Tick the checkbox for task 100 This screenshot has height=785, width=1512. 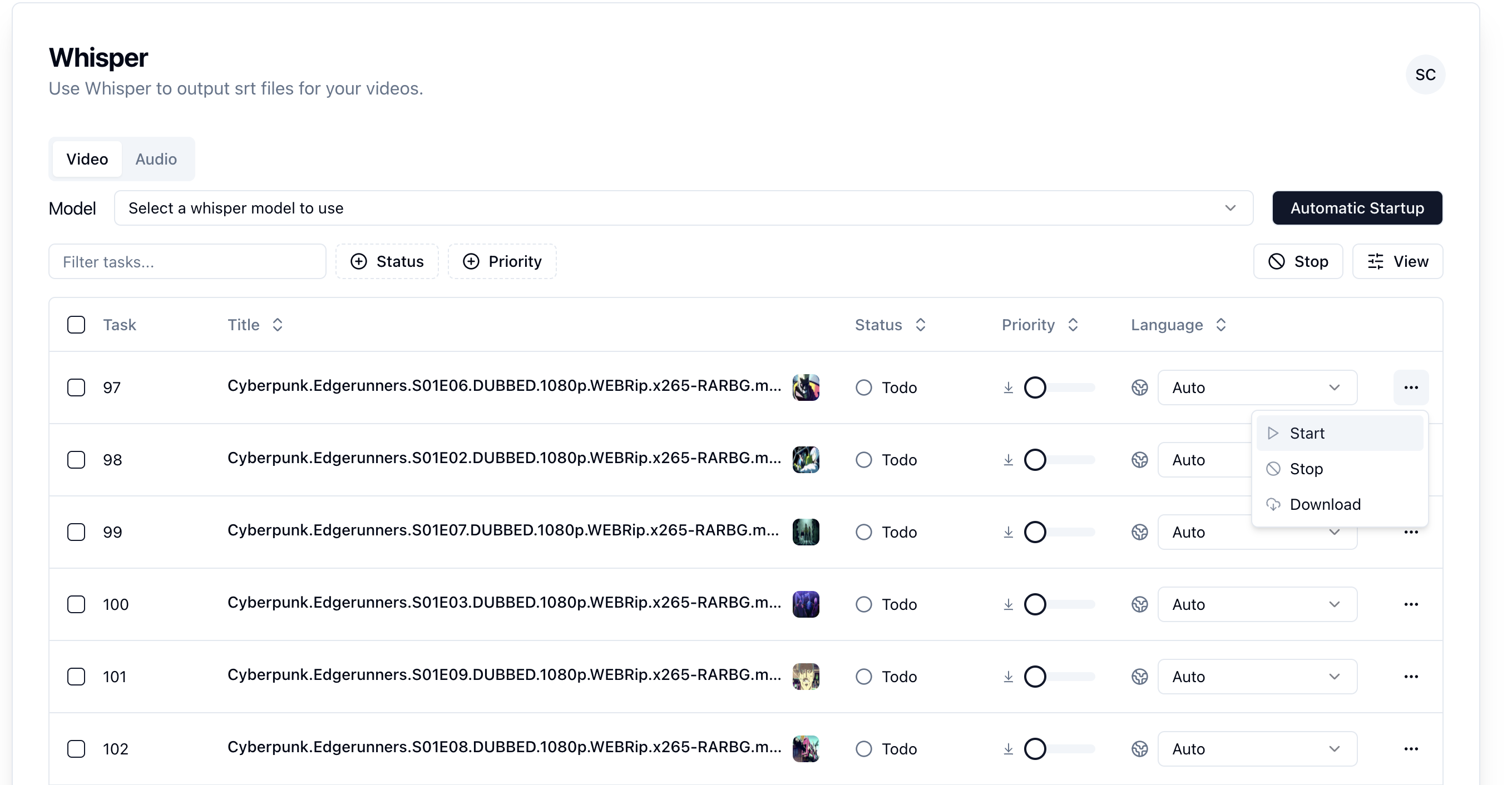(76, 604)
